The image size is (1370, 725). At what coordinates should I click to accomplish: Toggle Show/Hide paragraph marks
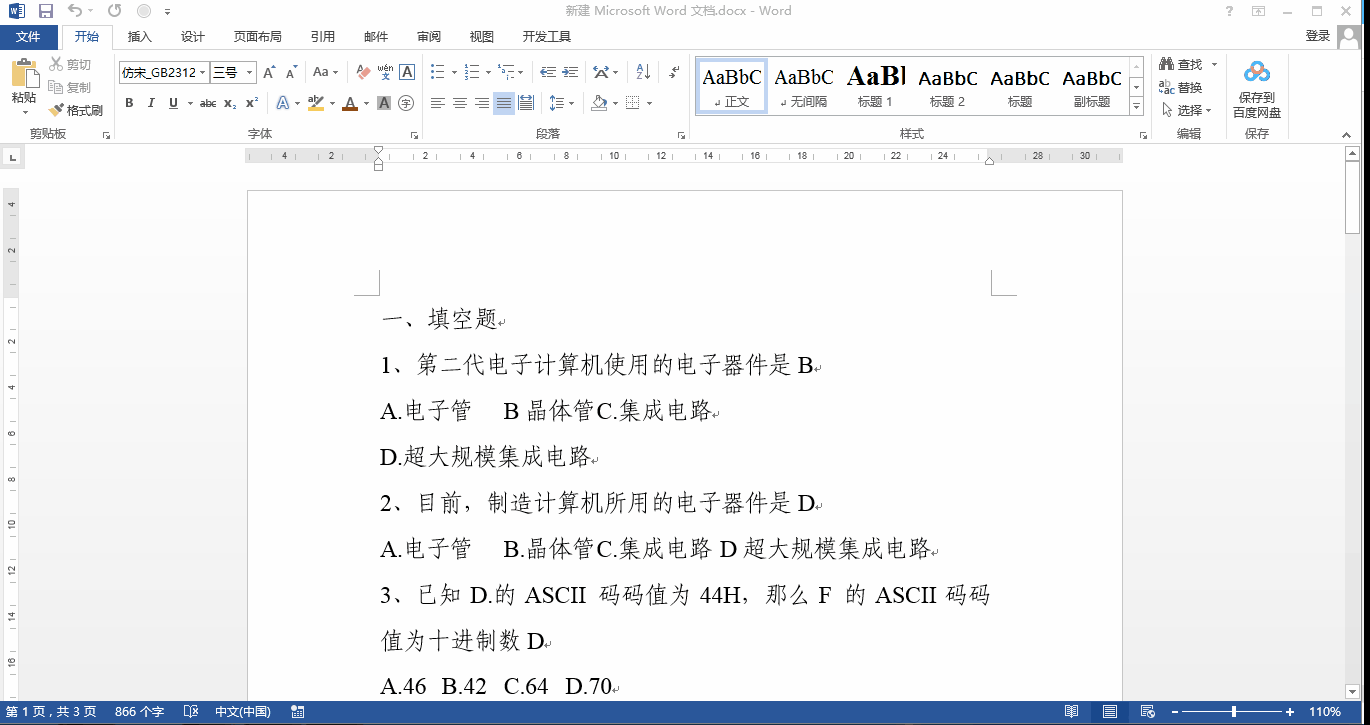click(675, 73)
